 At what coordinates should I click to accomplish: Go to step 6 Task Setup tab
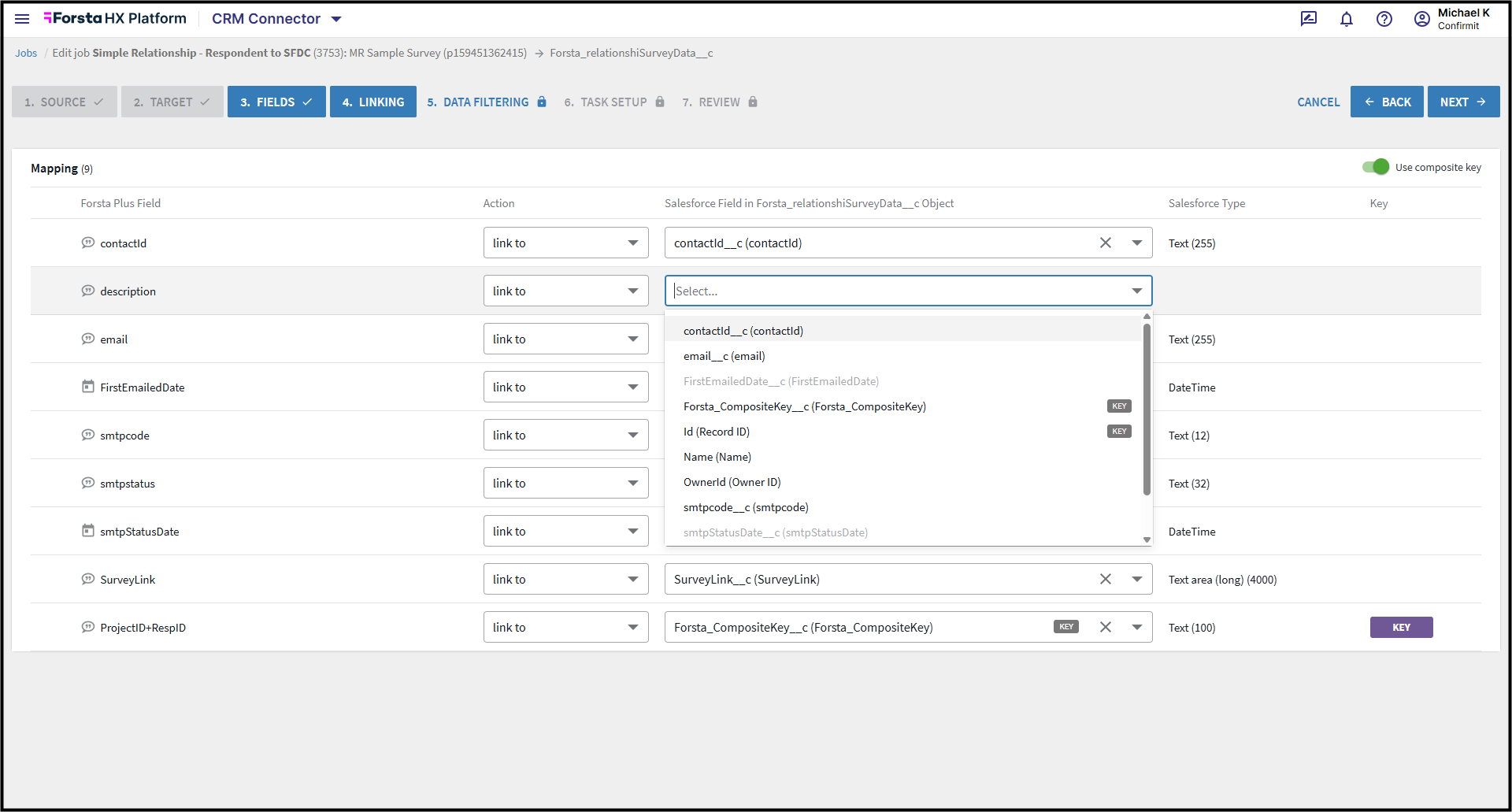click(614, 102)
